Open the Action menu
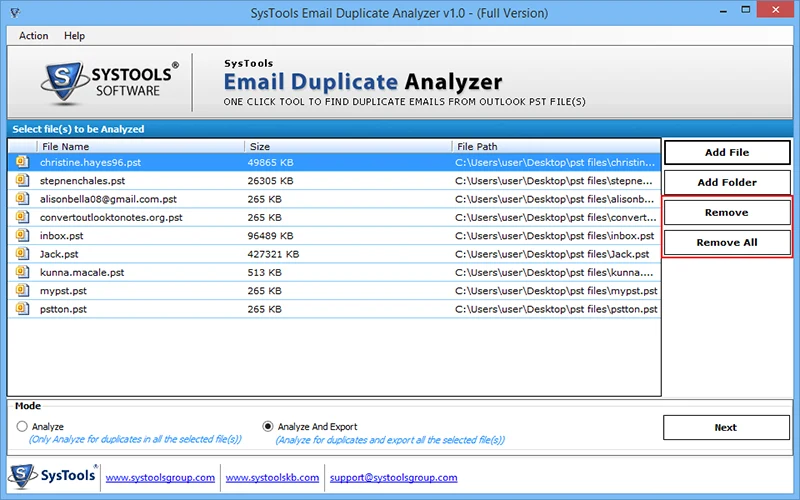Image resolution: width=800 pixels, height=500 pixels. pos(34,36)
